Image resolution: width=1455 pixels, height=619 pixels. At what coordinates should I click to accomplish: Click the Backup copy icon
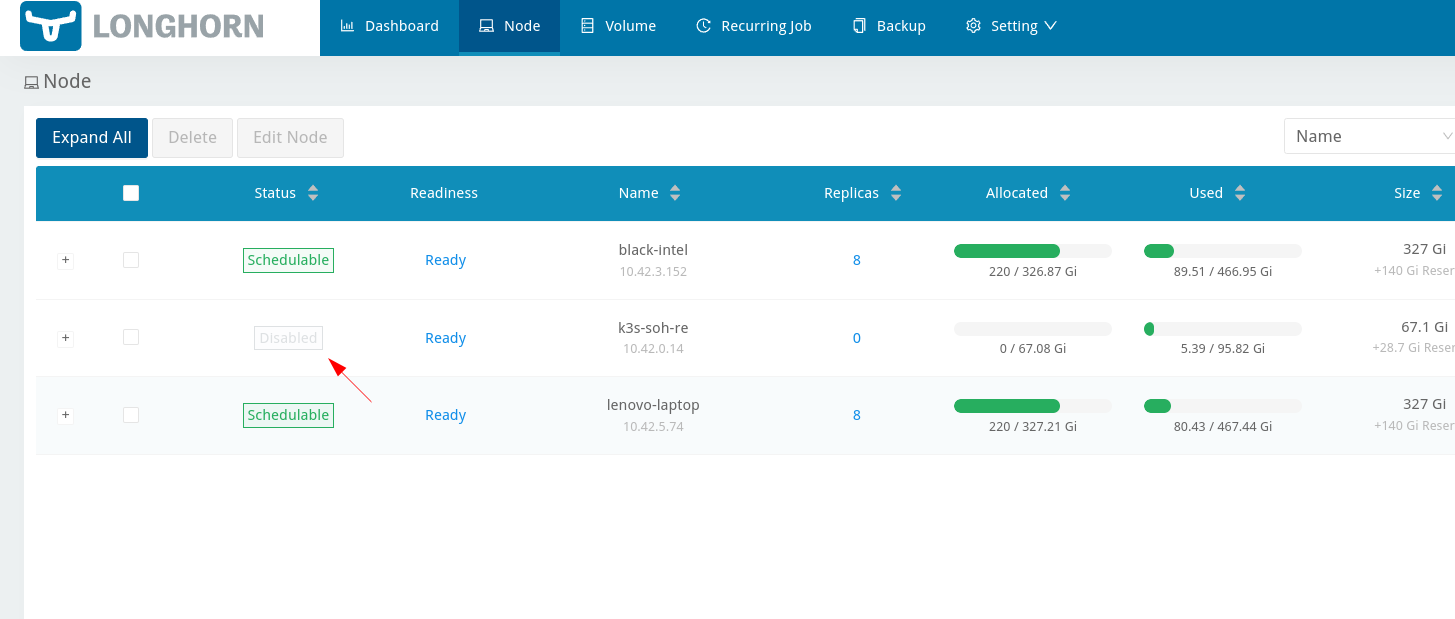point(859,26)
